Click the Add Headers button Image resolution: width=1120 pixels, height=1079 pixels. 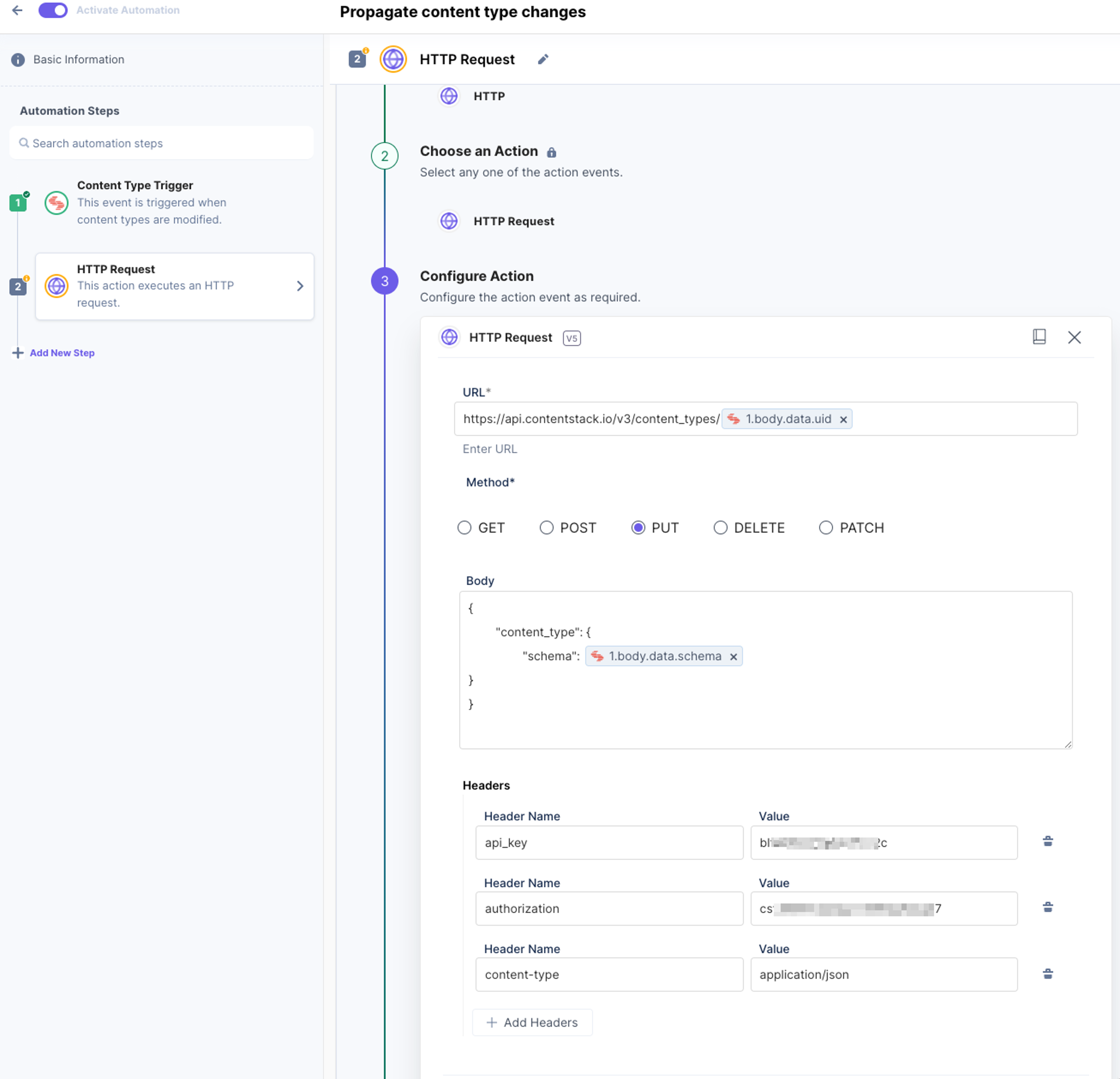point(532,1022)
